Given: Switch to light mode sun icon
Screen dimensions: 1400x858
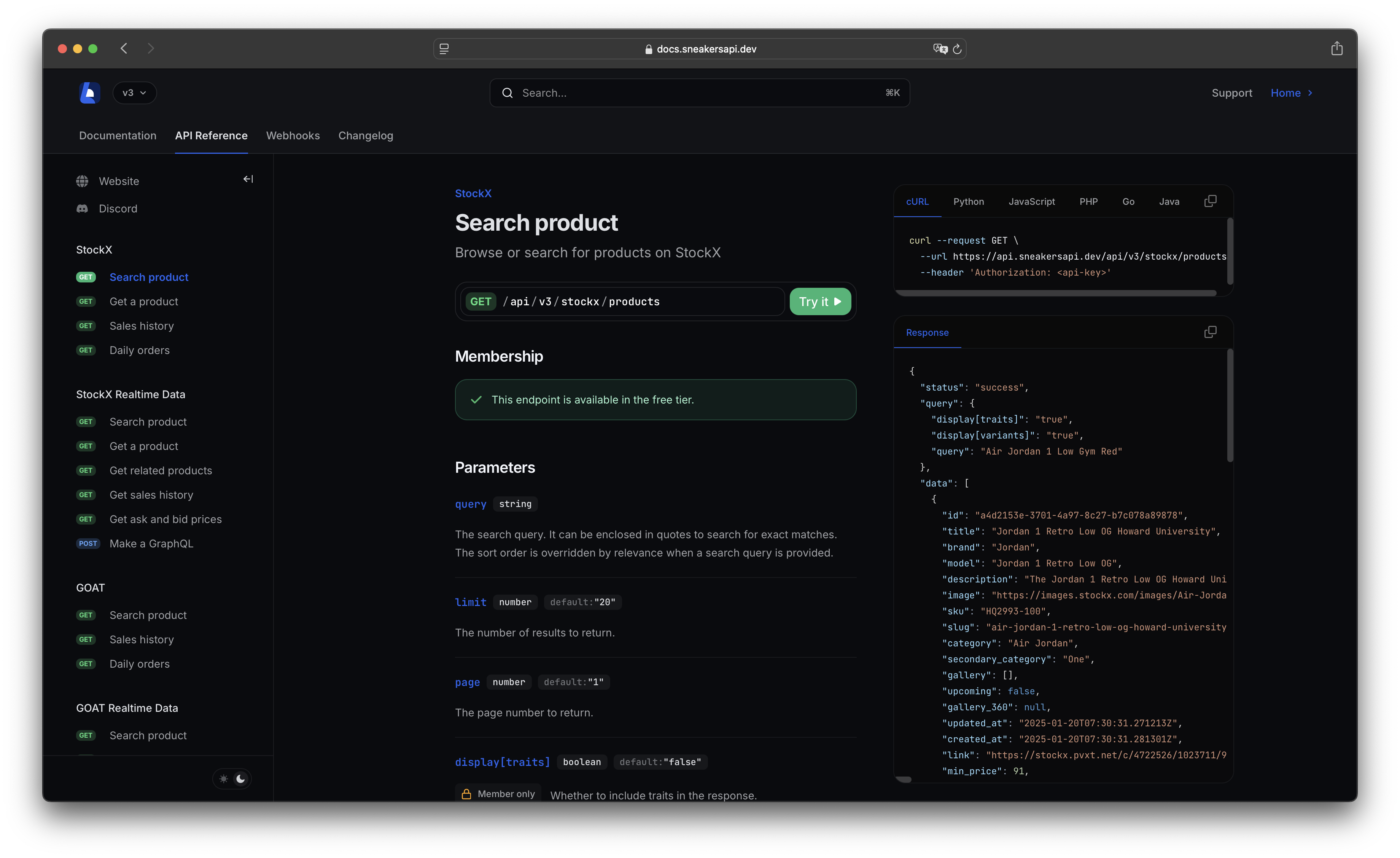Looking at the screenshot, I should [x=224, y=779].
